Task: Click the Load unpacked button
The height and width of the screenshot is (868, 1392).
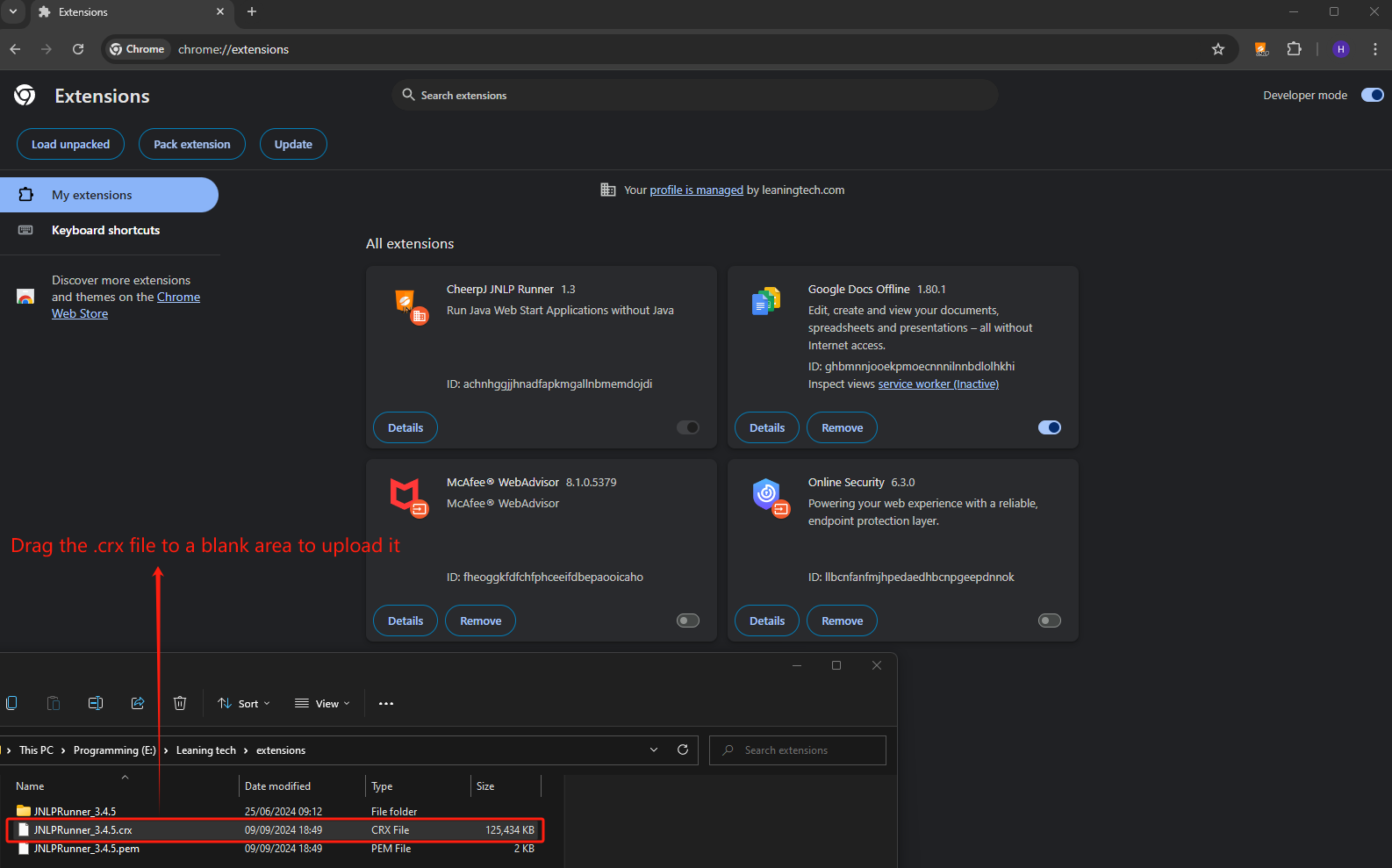Action: click(70, 144)
